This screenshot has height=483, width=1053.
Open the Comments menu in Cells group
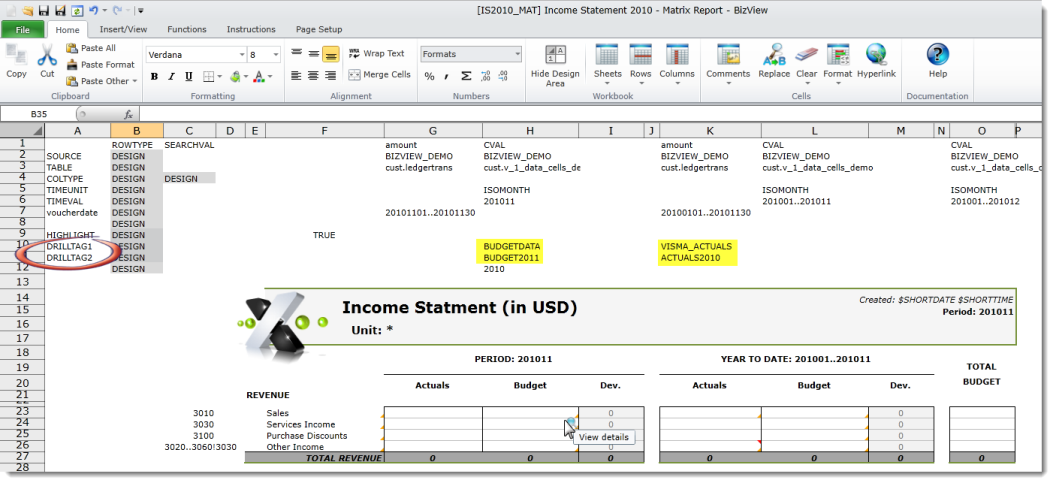[x=728, y=66]
